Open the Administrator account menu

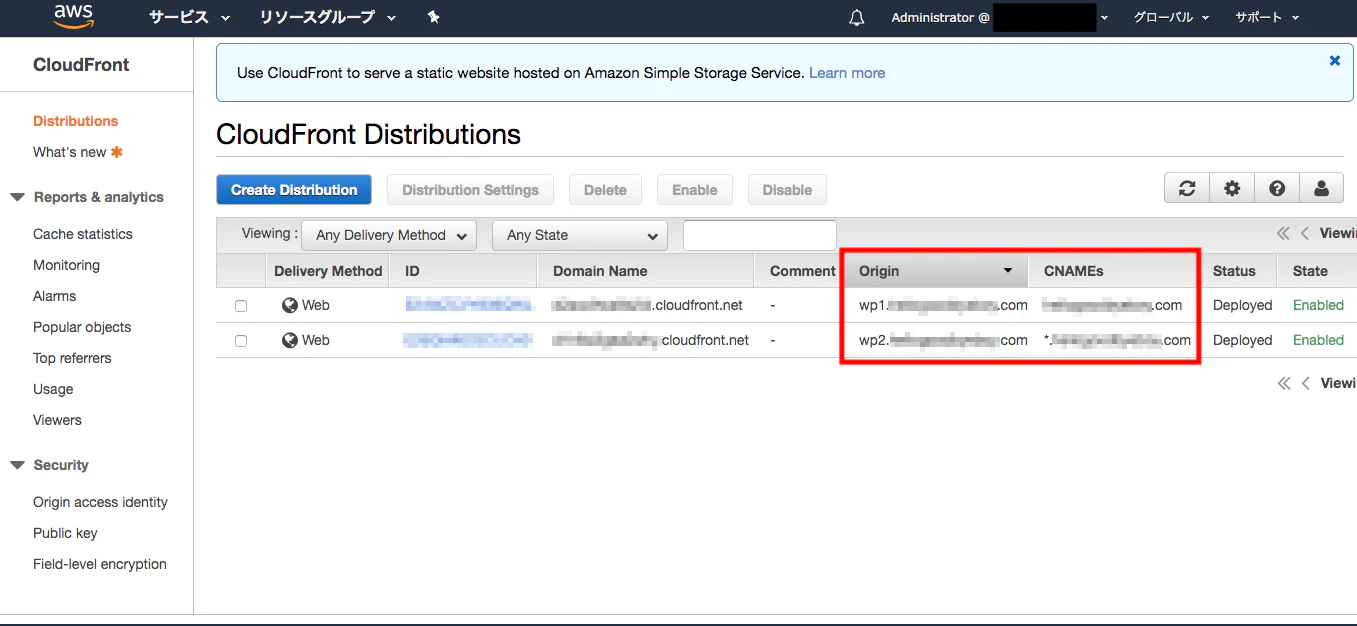click(x=1000, y=17)
